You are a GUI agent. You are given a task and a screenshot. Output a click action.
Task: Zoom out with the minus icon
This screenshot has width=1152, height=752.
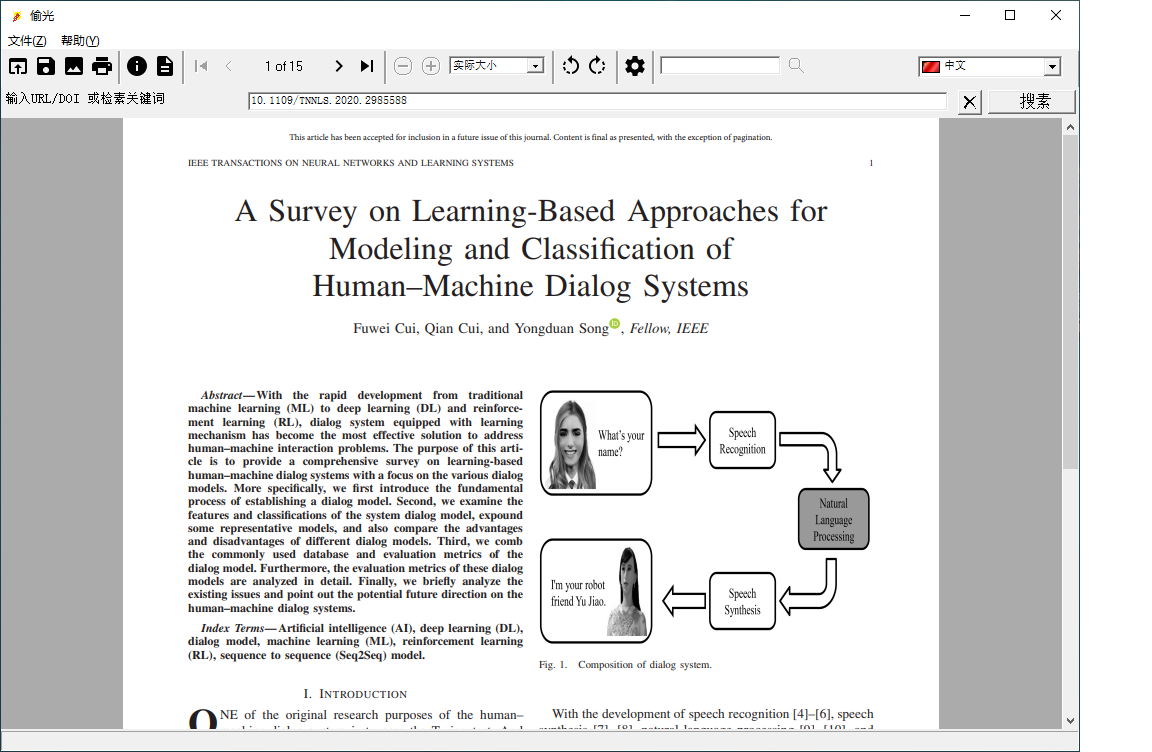click(403, 66)
